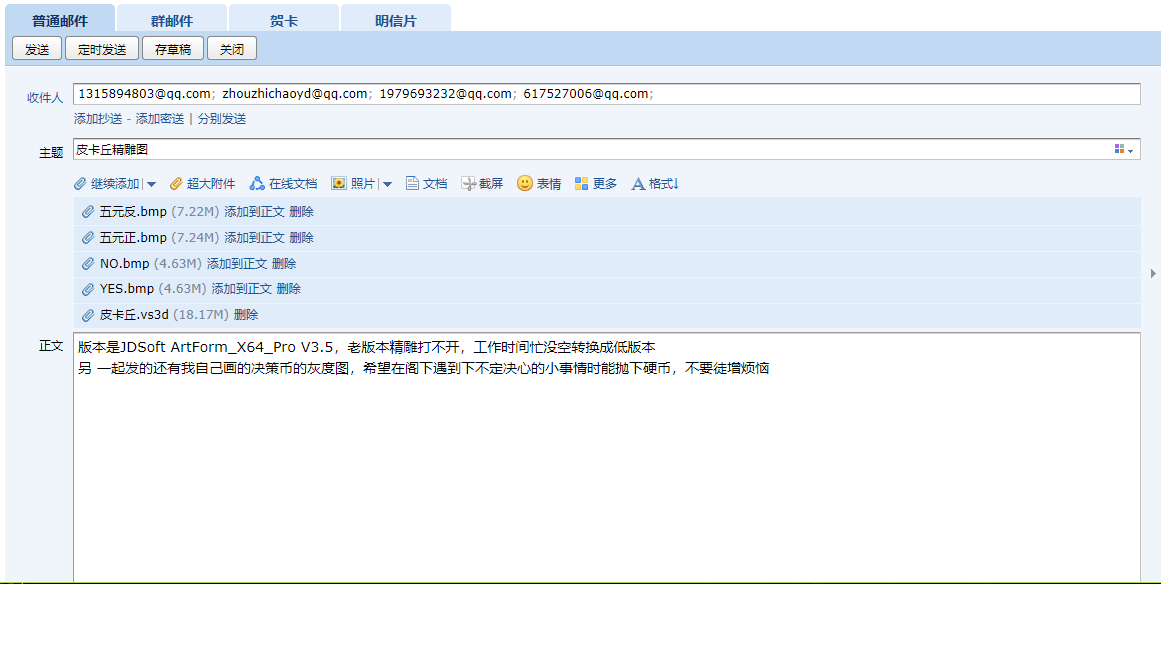Click the paperclip icon beside 五元正.bmp
Image resolution: width=1161 pixels, height=648 pixels.
click(87, 238)
